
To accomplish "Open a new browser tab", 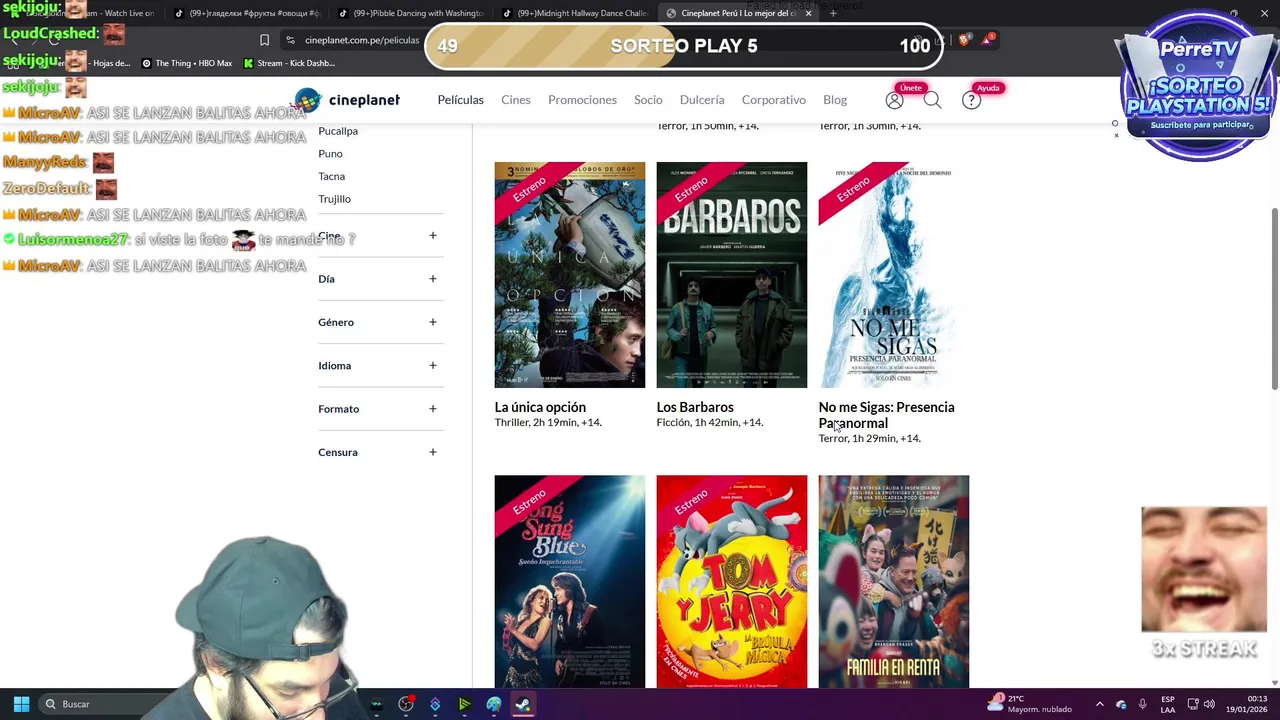I will (833, 13).
